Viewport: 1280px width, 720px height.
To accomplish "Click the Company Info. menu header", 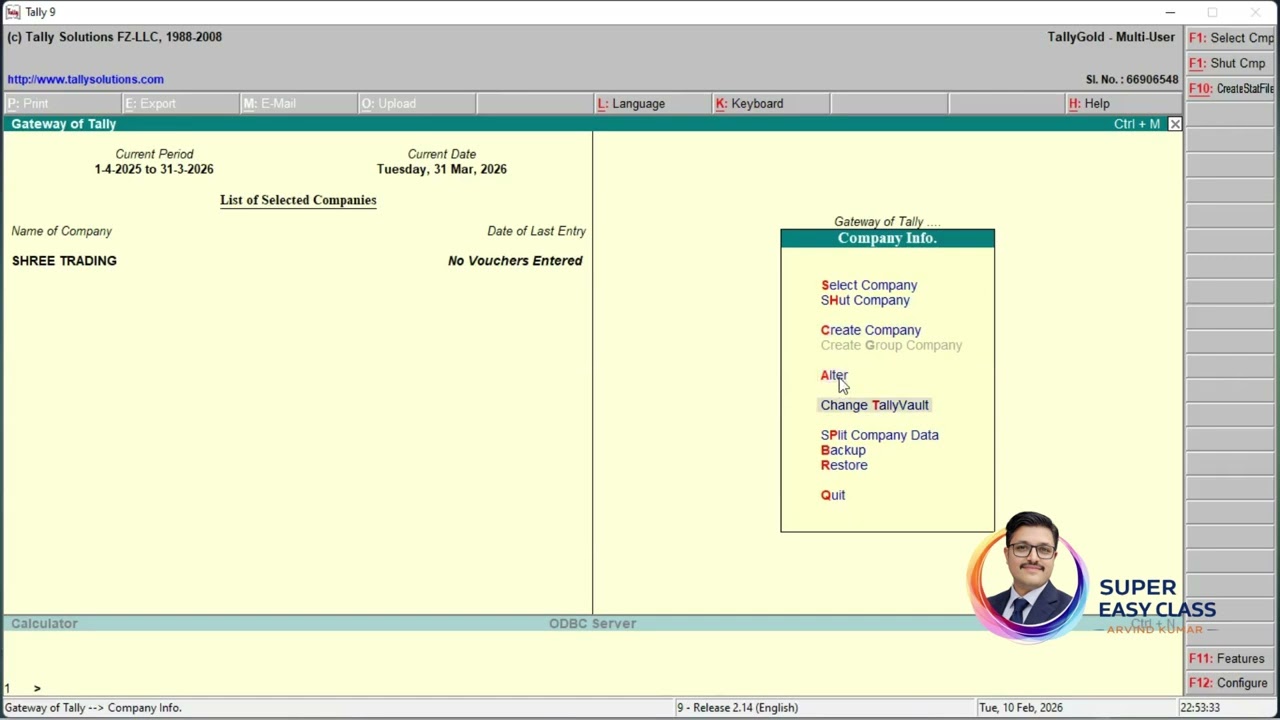I will [887, 238].
